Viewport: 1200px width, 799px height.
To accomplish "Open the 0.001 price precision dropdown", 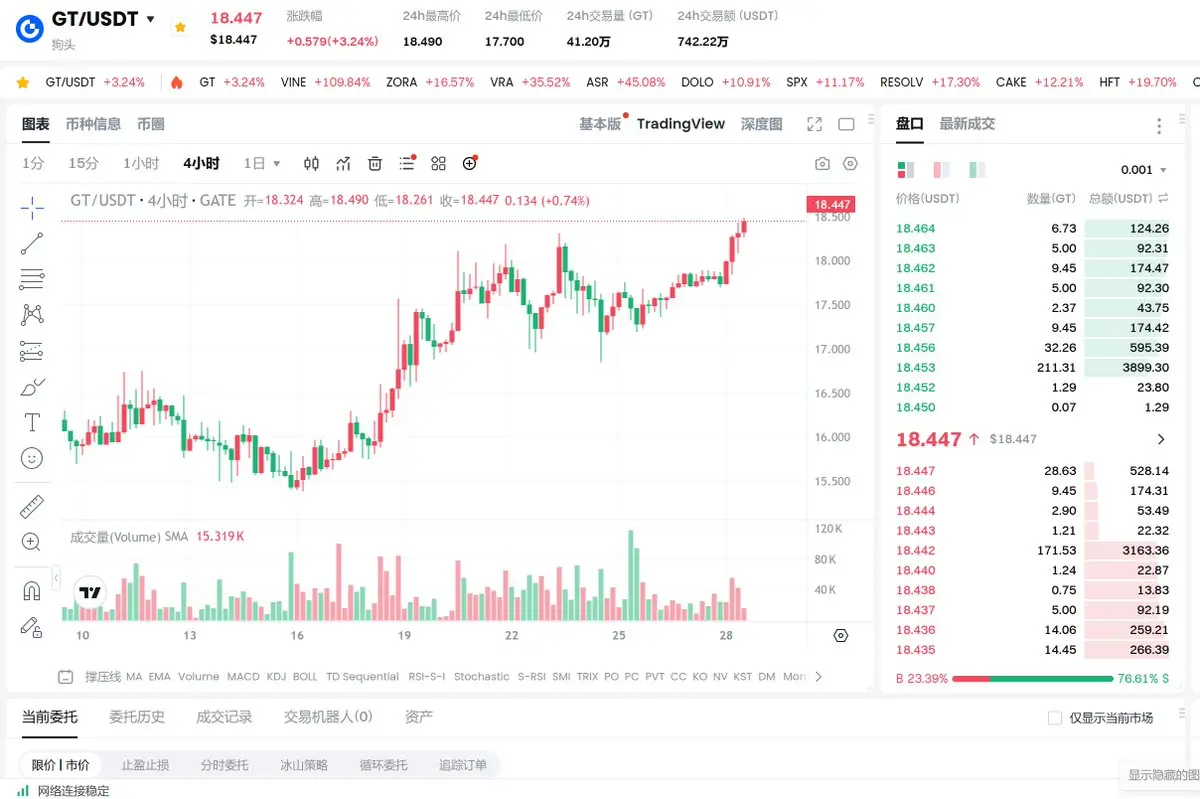I will click(x=1144, y=170).
